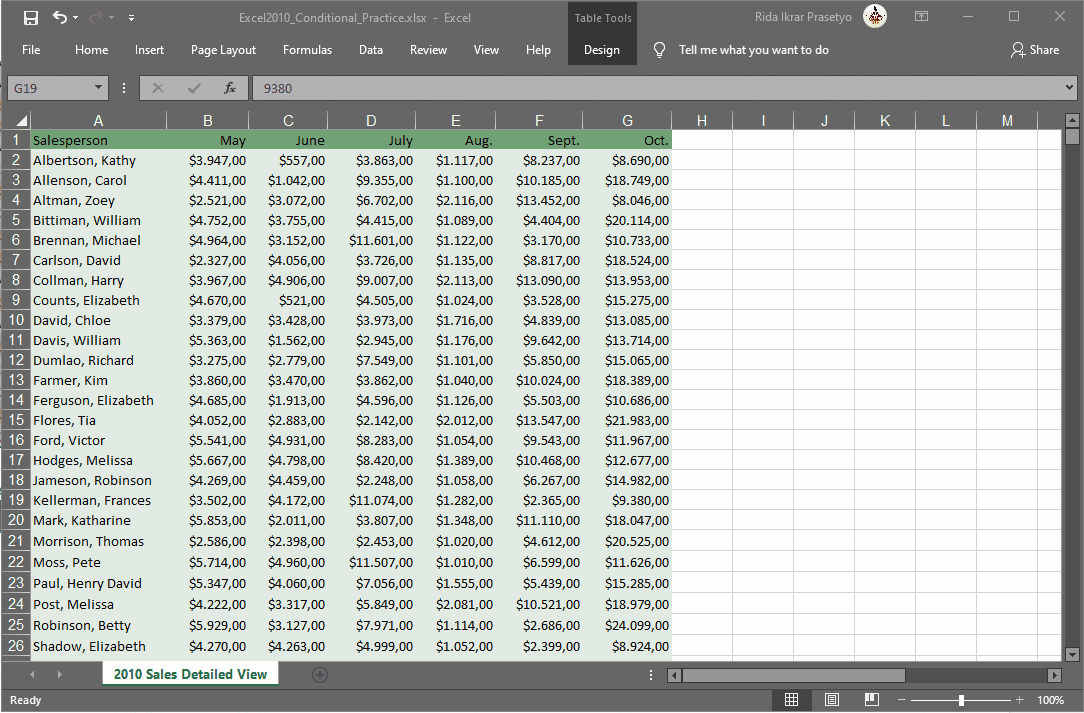Expand the formula bar chevron
The width and height of the screenshot is (1084, 713).
click(x=1069, y=88)
